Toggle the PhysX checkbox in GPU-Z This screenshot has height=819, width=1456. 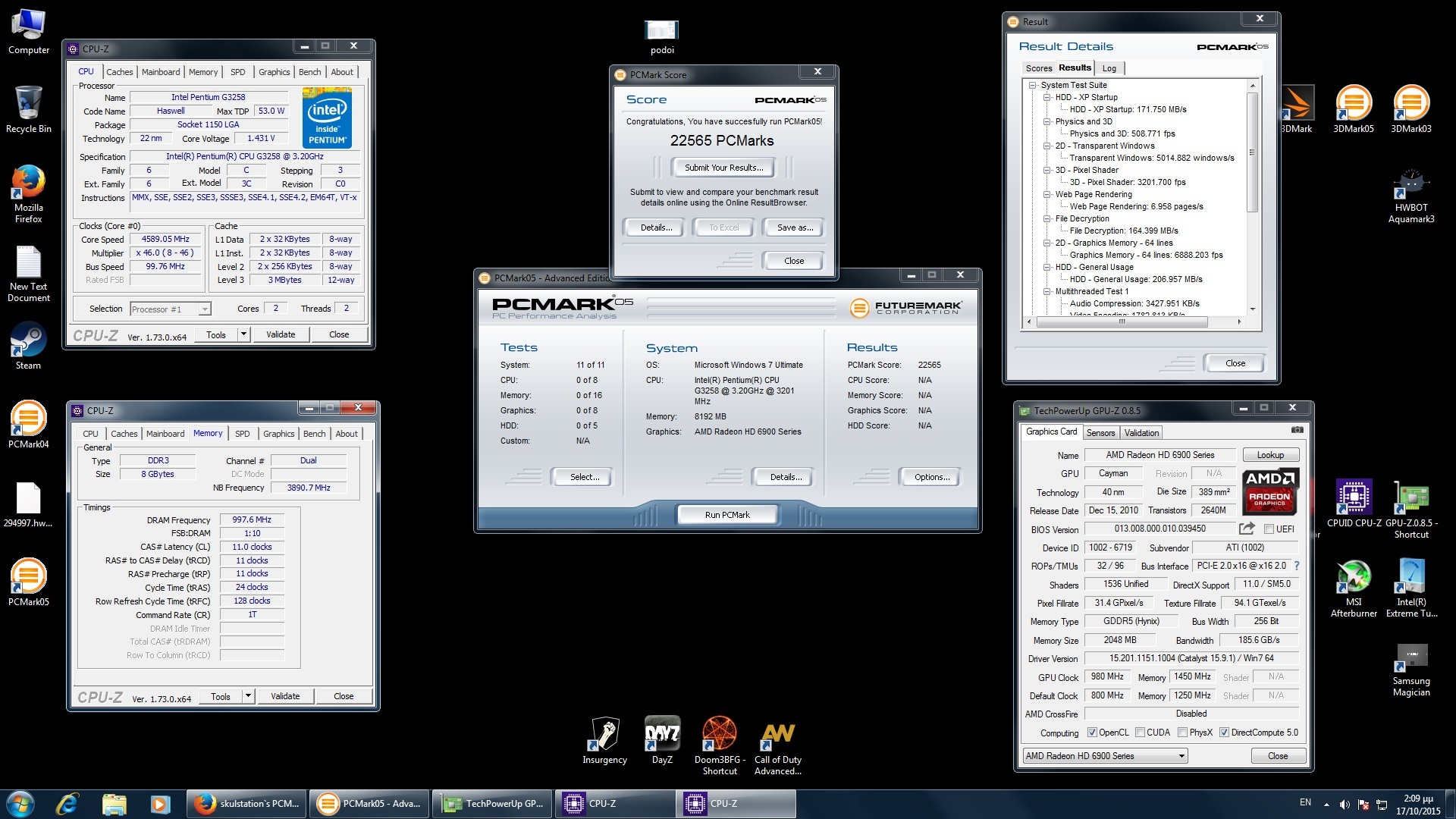(1182, 733)
